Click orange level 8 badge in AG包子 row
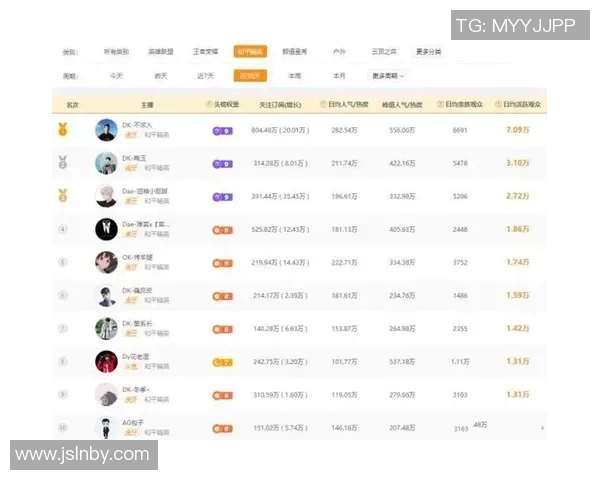Viewport: 600px width, 480px height. click(223, 429)
